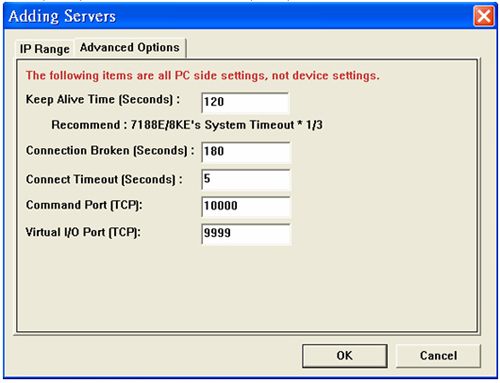This screenshot has width=500, height=383.
Task: Focus the Connection Broken seconds field
Action: tap(246, 152)
